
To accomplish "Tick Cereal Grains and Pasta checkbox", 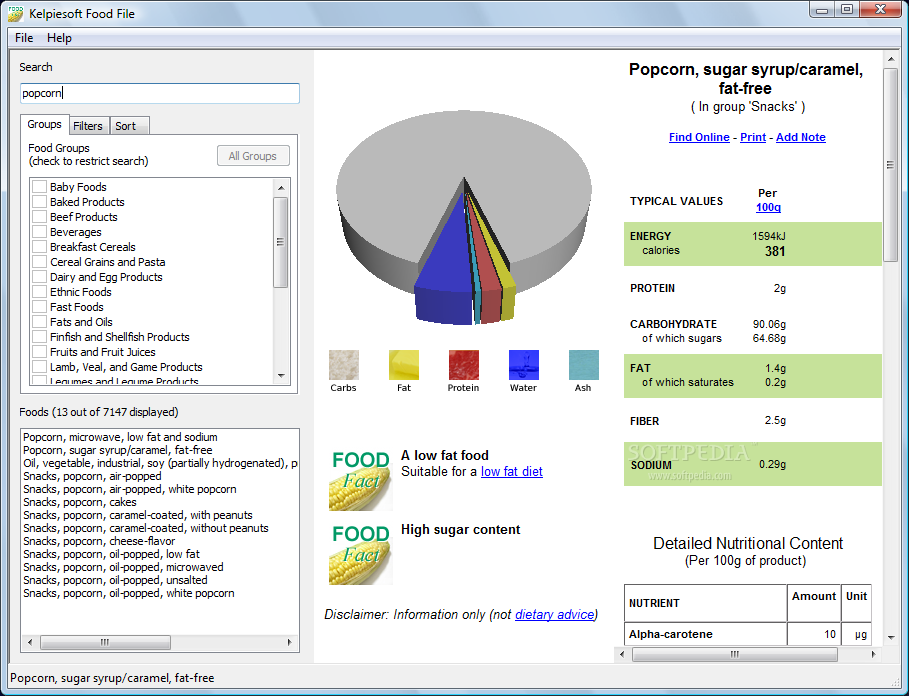I will pos(39,262).
